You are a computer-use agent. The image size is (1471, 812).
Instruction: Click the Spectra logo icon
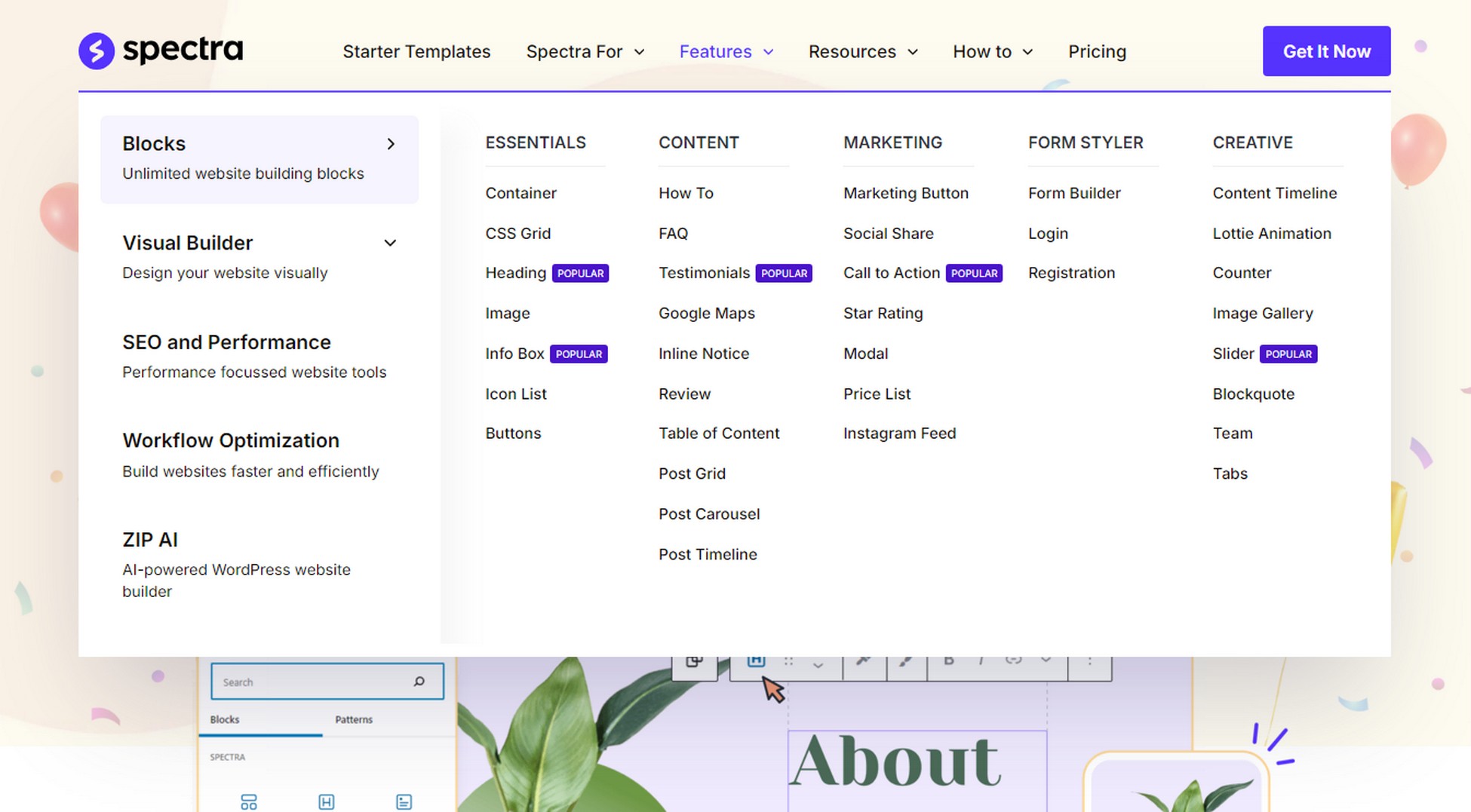tap(97, 51)
